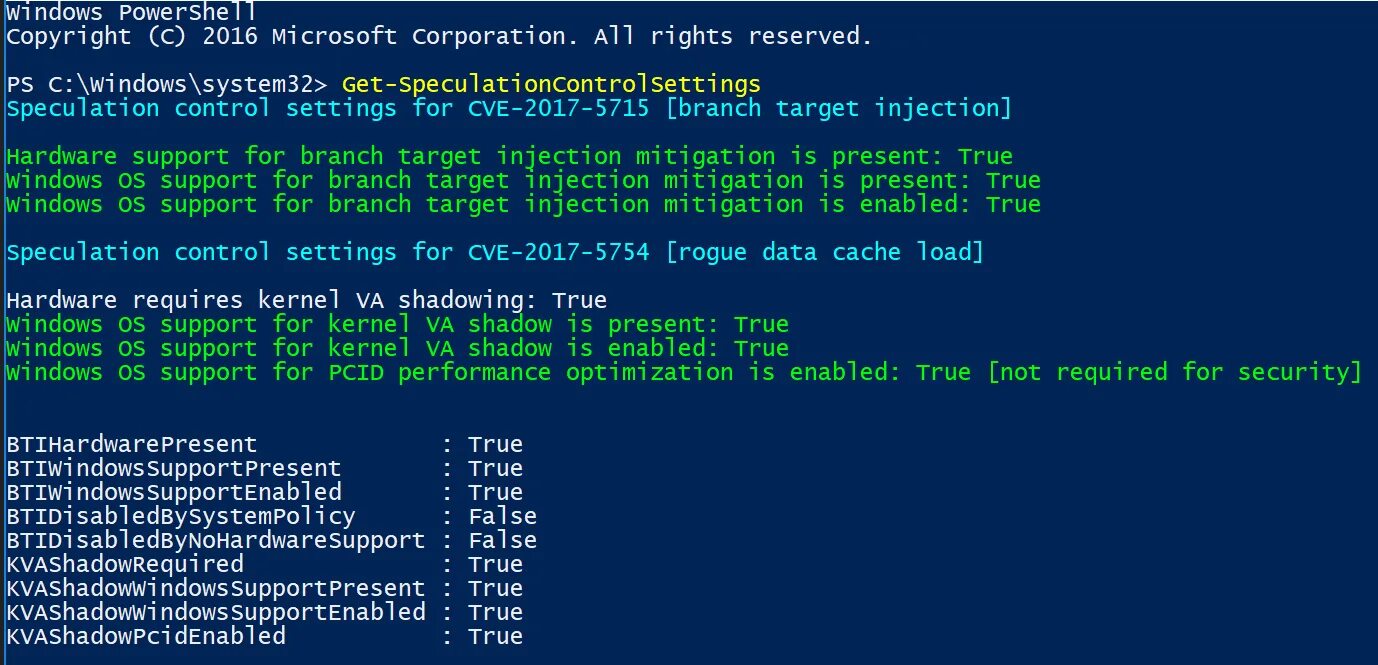
Task: Click Windows OS support BTI mitigation is enabled
Action: (x=523, y=204)
